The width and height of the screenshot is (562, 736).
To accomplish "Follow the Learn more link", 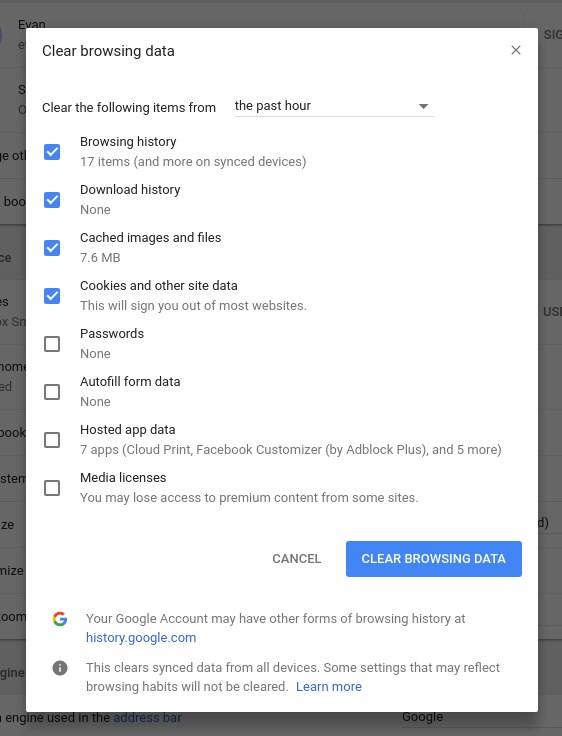I will (x=329, y=686).
